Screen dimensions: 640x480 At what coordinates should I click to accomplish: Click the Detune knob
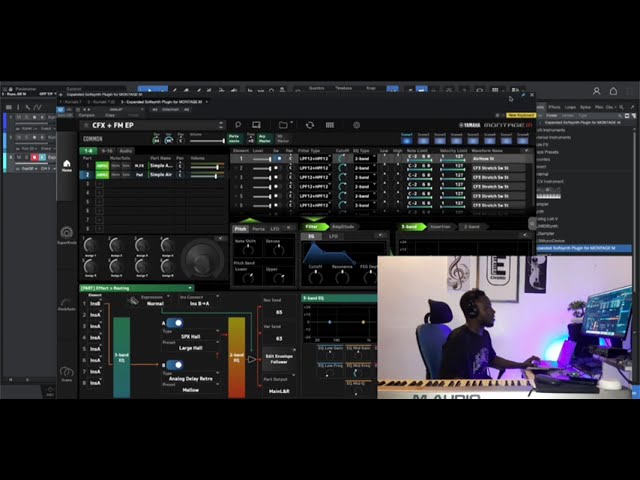pos(279,250)
